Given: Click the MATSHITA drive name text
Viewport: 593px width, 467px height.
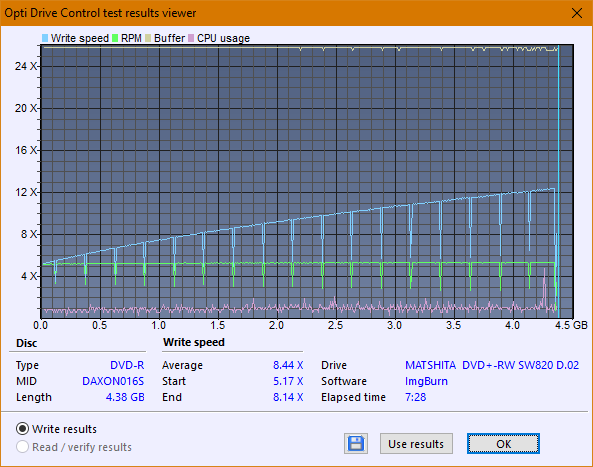Looking at the screenshot, I should 430,365.
